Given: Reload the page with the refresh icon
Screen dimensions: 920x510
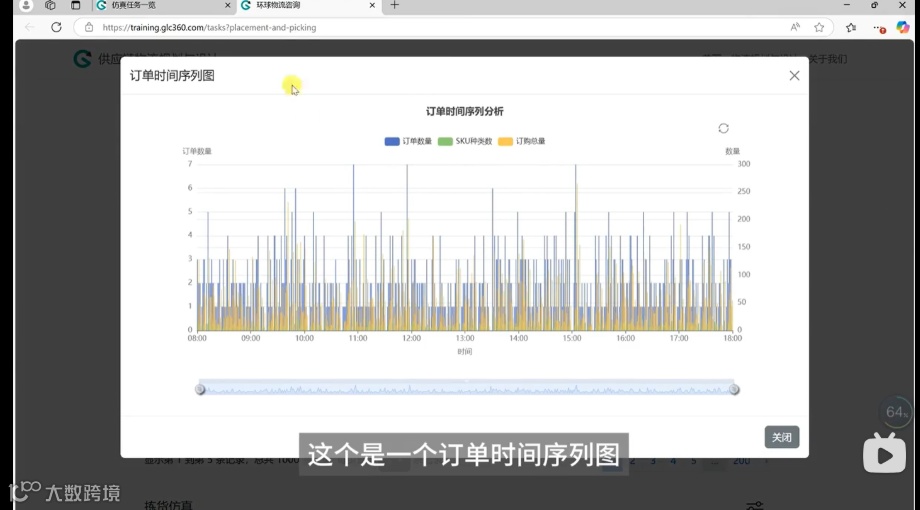Looking at the screenshot, I should coord(56,27).
